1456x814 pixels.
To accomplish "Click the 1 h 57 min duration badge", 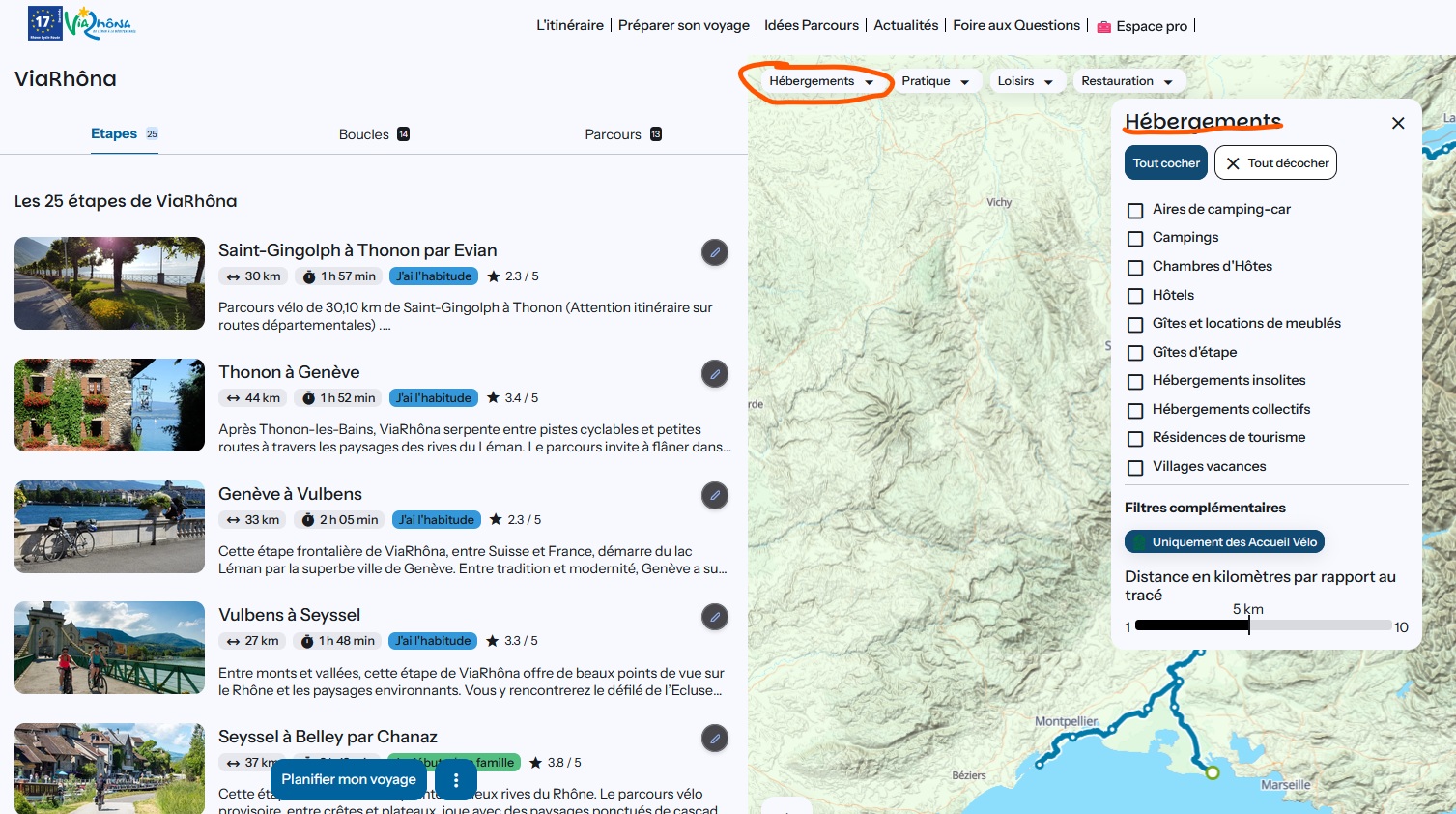I will tap(339, 276).
